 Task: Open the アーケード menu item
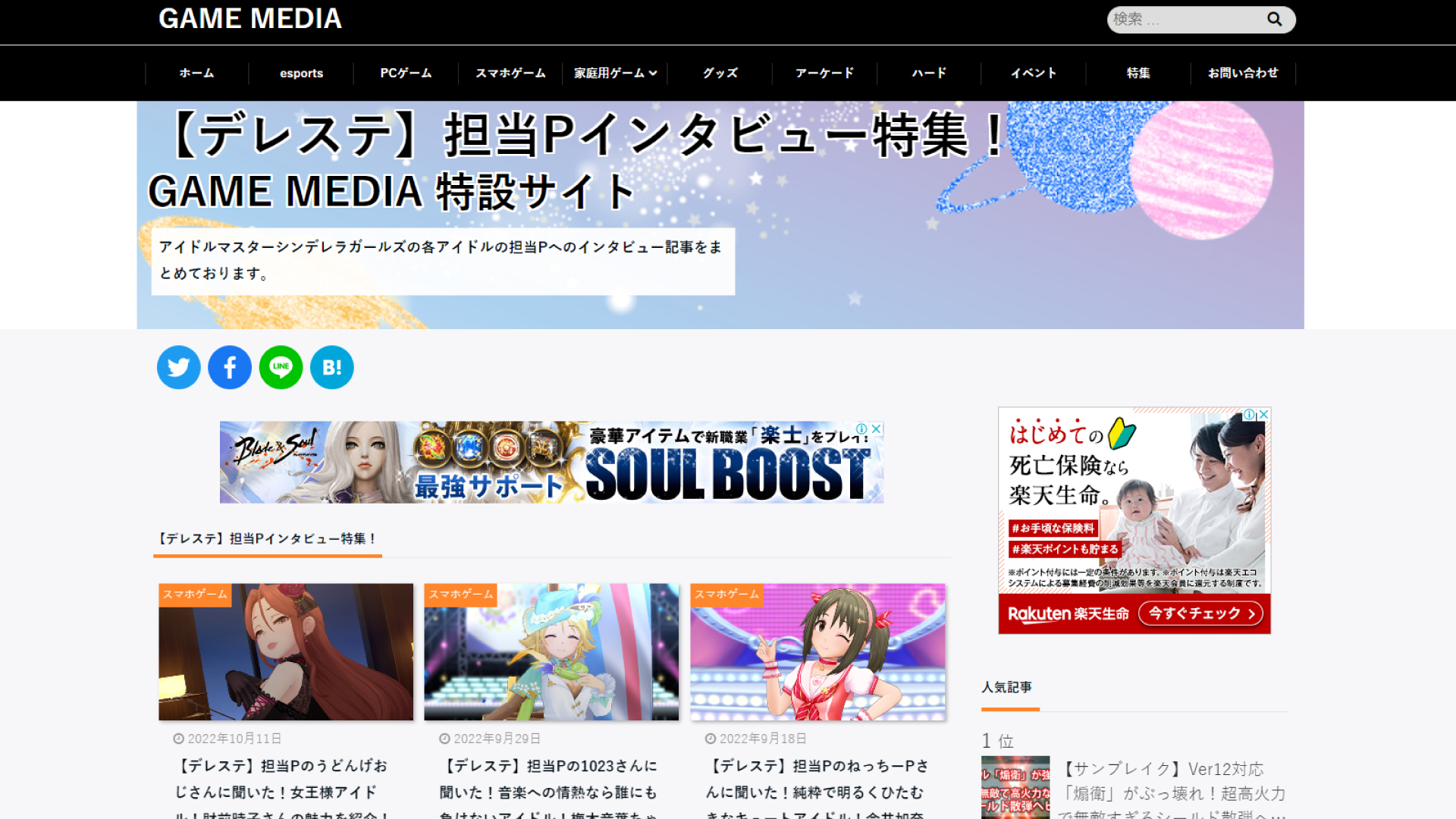(824, 73)
